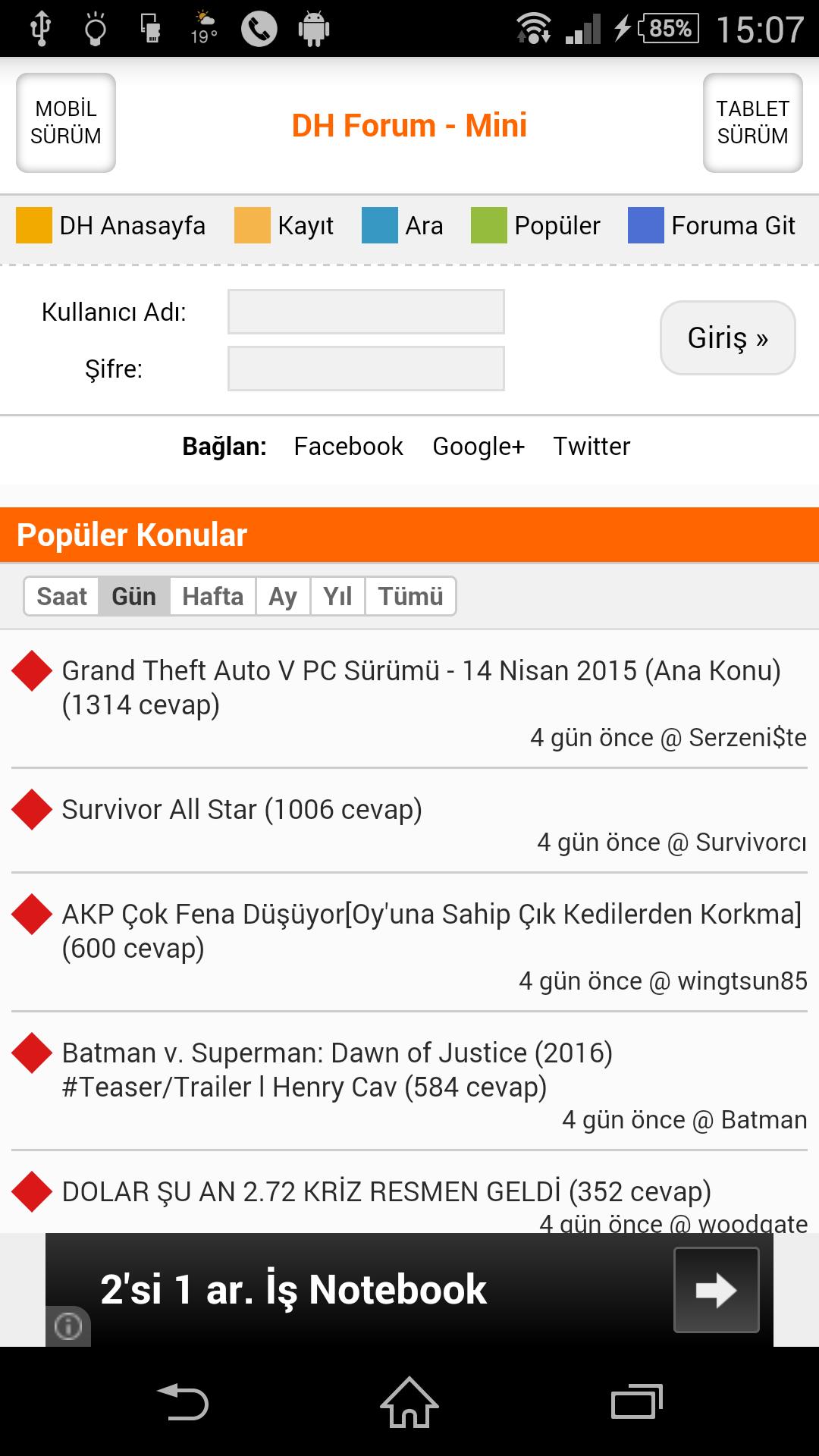Switch to TABLET SÜRÜM version
This screenshot has width=819, height=1456.
tap(752, 123)
